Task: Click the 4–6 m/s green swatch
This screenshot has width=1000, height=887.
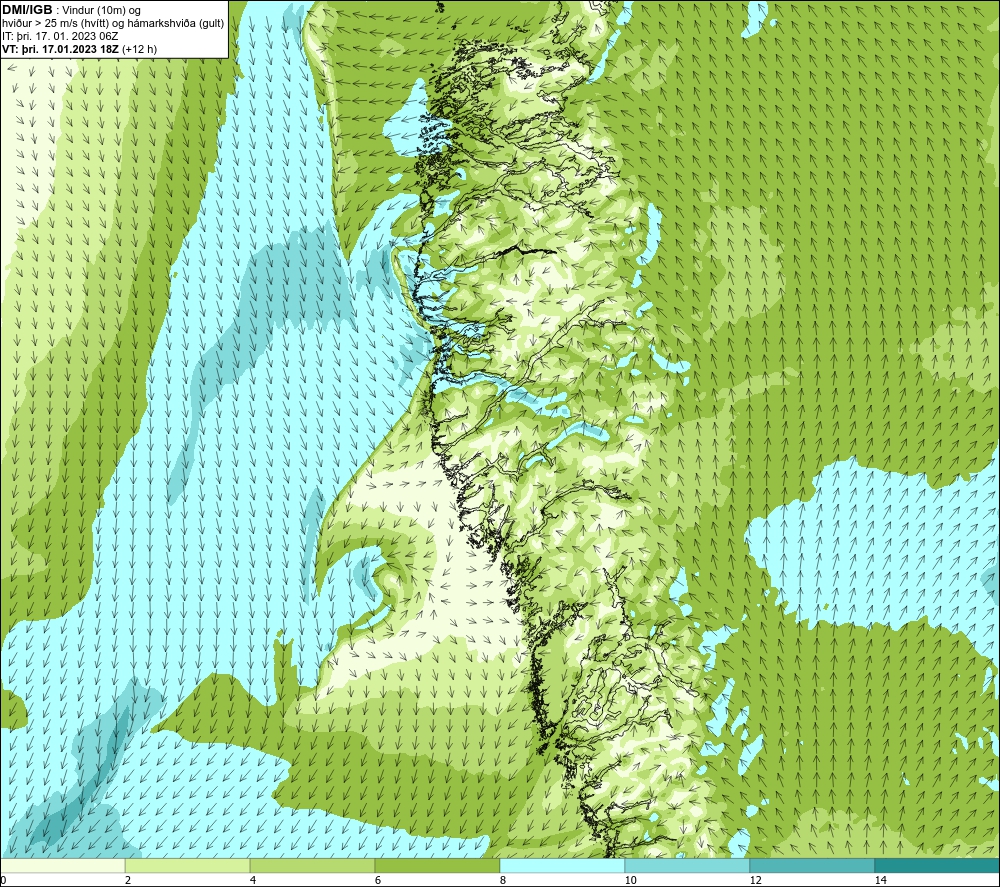Action: [312, 865]
